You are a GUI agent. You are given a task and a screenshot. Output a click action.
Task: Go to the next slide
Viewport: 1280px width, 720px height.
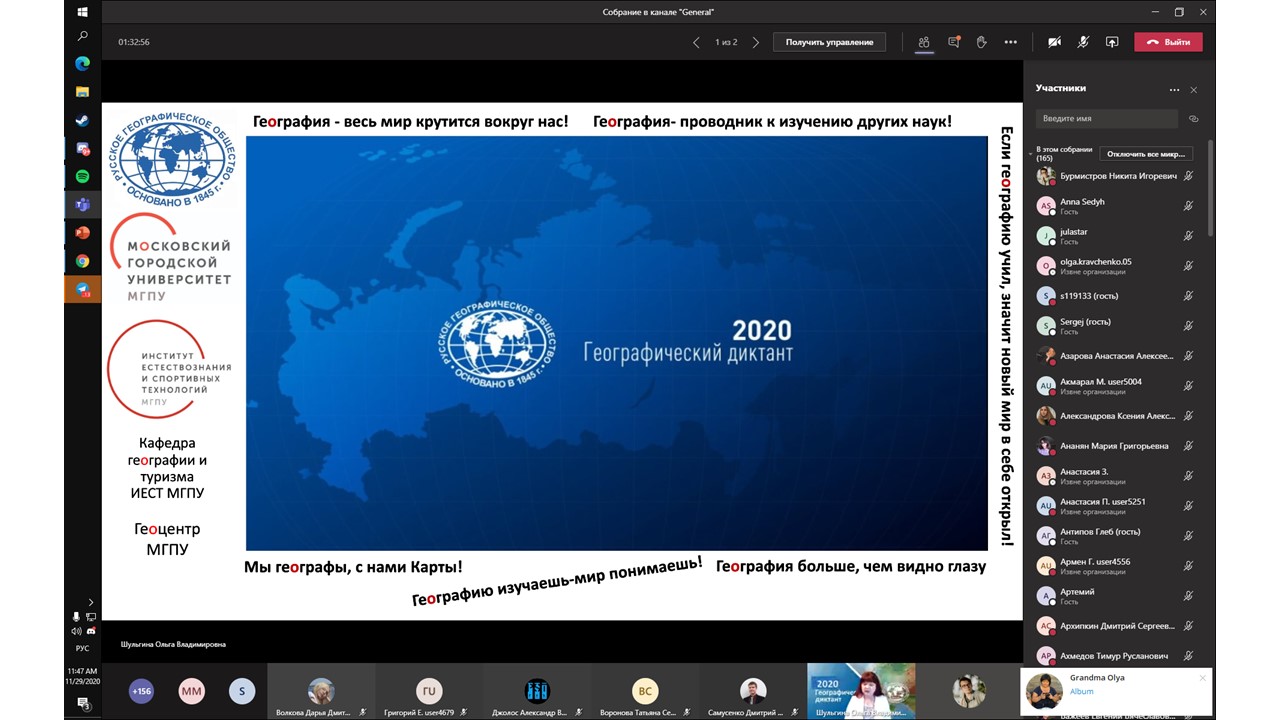coord(755,42)
